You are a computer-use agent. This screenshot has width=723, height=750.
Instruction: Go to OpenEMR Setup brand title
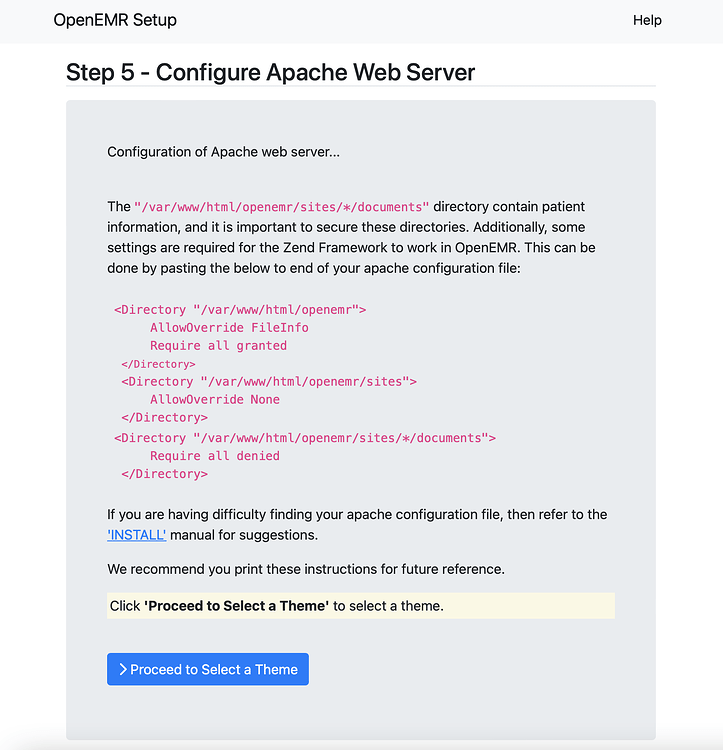click(x=115, y=20)
